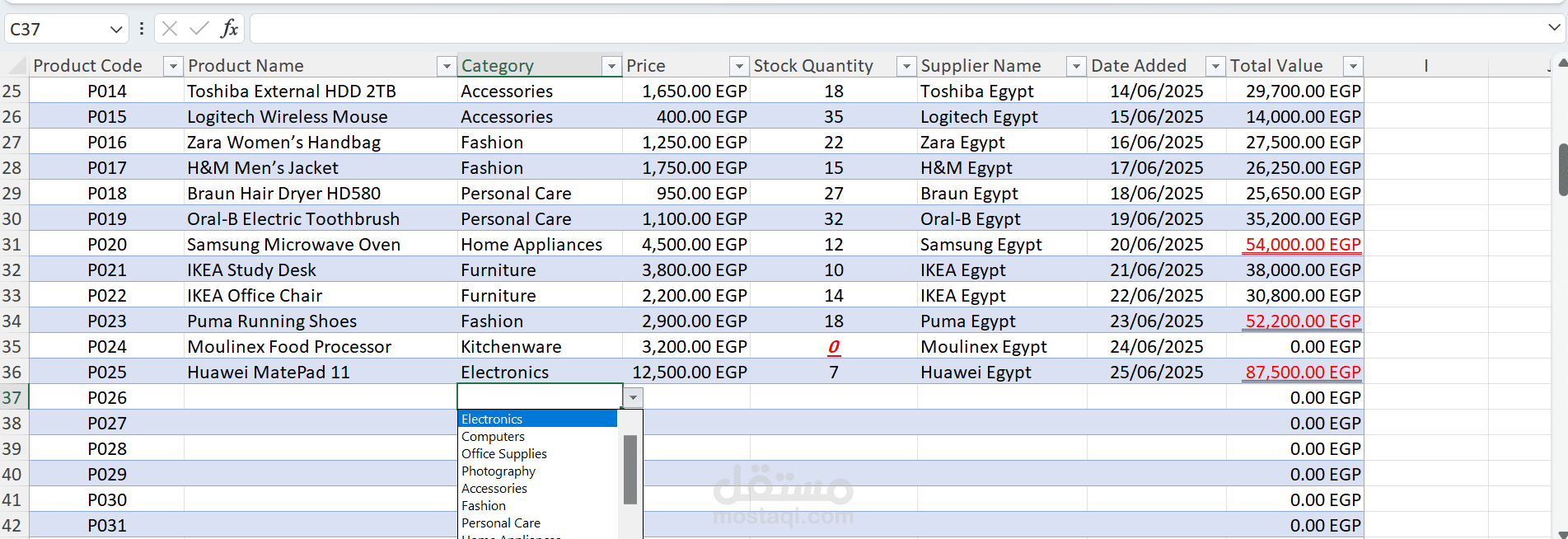Click the worksheet vertical scrollbar thumb
The width and height of the screenshot is (1568, 539).
(x=1562, y=170)
